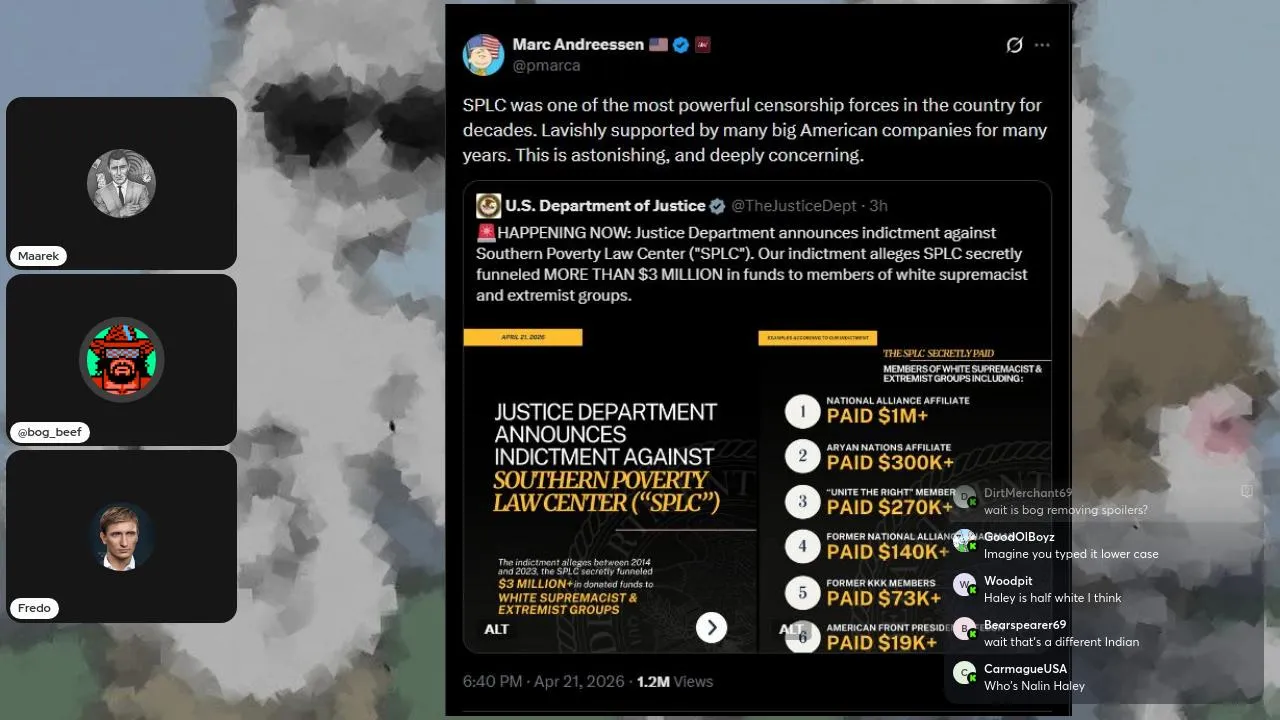Click the chat popout icon beside DirtMerchant69
Viewport: 1280px width, 720px height.
1247,492
